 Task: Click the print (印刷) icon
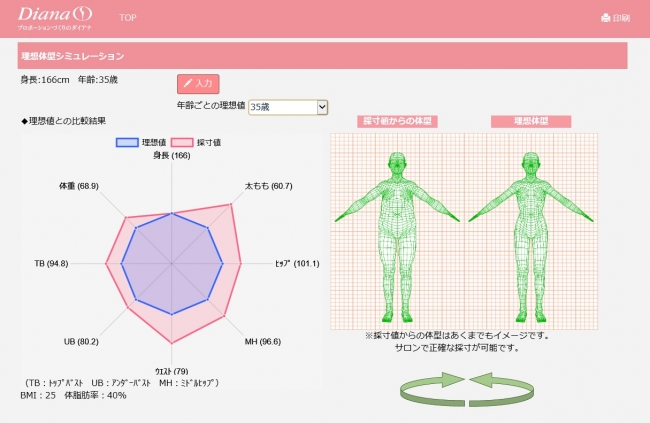[x=605, y=18]
